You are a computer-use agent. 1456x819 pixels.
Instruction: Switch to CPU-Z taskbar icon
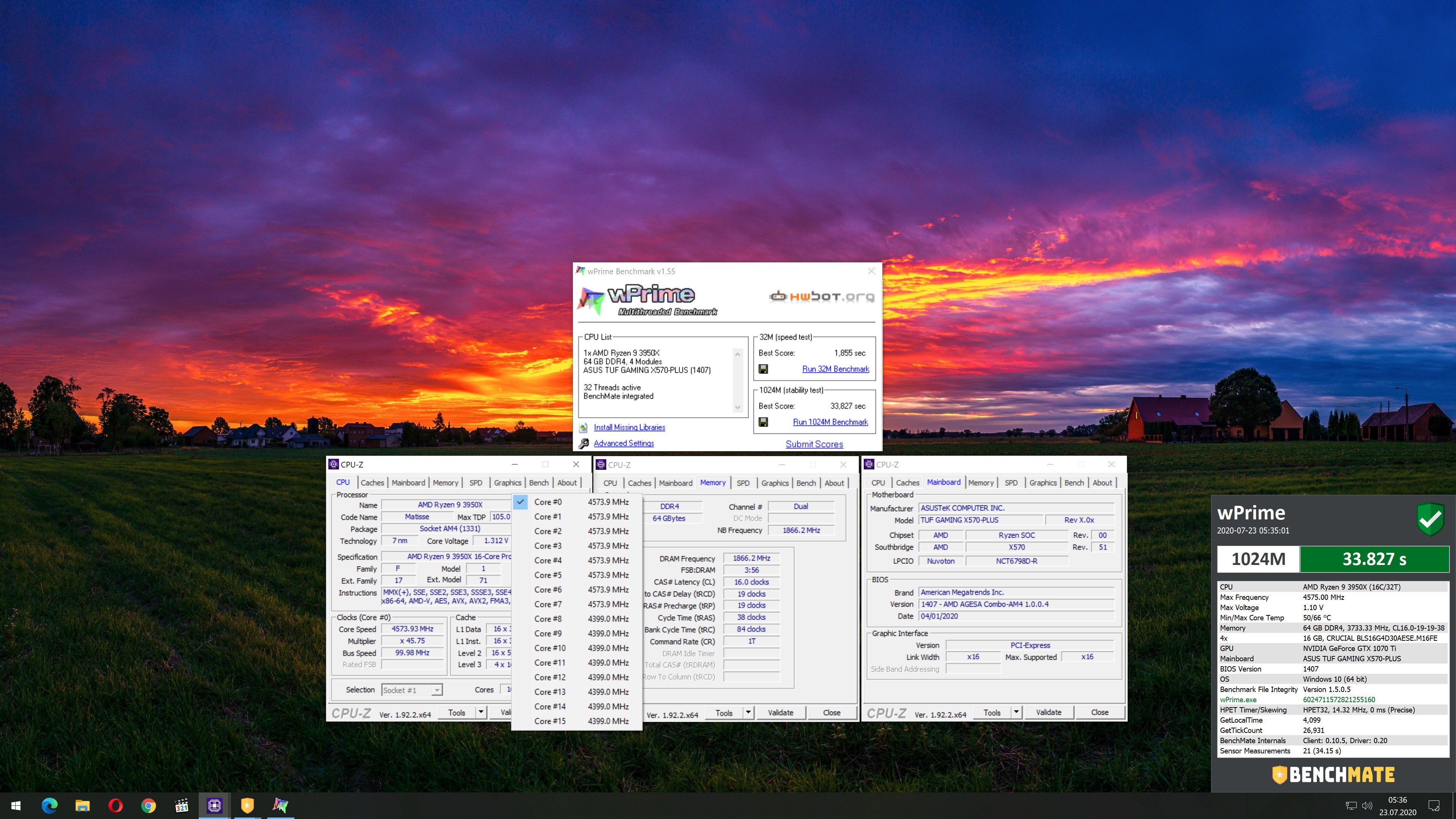(214, 805)
